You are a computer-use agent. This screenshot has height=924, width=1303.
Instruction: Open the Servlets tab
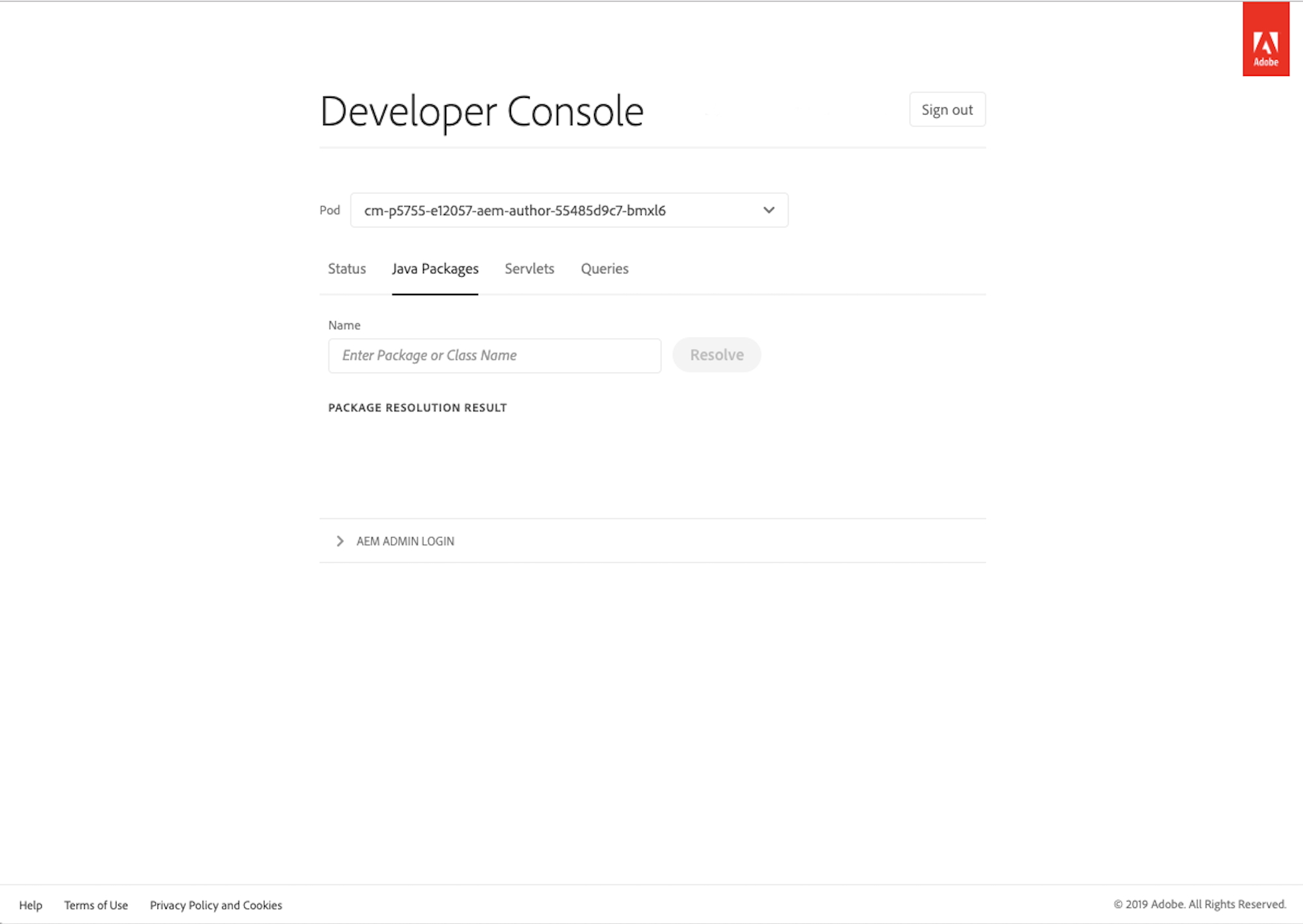529,269
